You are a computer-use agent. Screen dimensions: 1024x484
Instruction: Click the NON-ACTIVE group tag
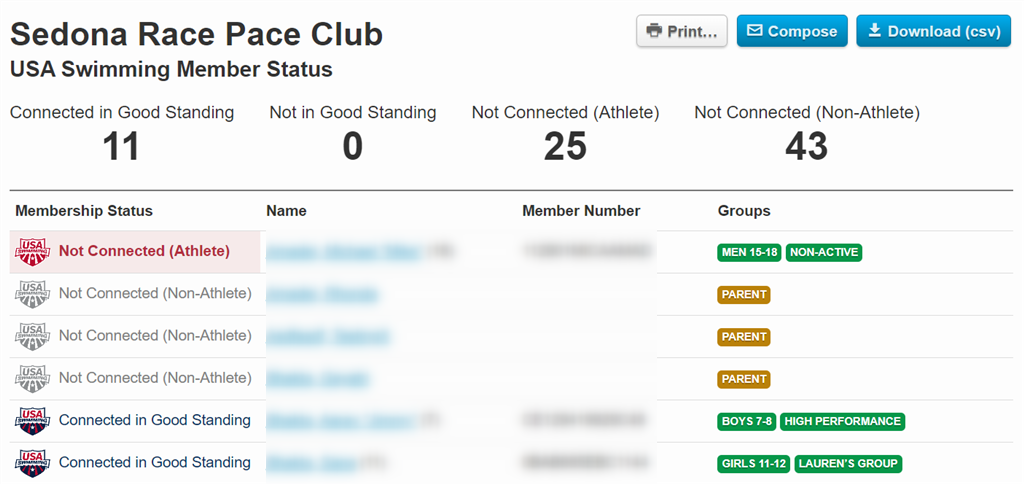tap(824, 253)
